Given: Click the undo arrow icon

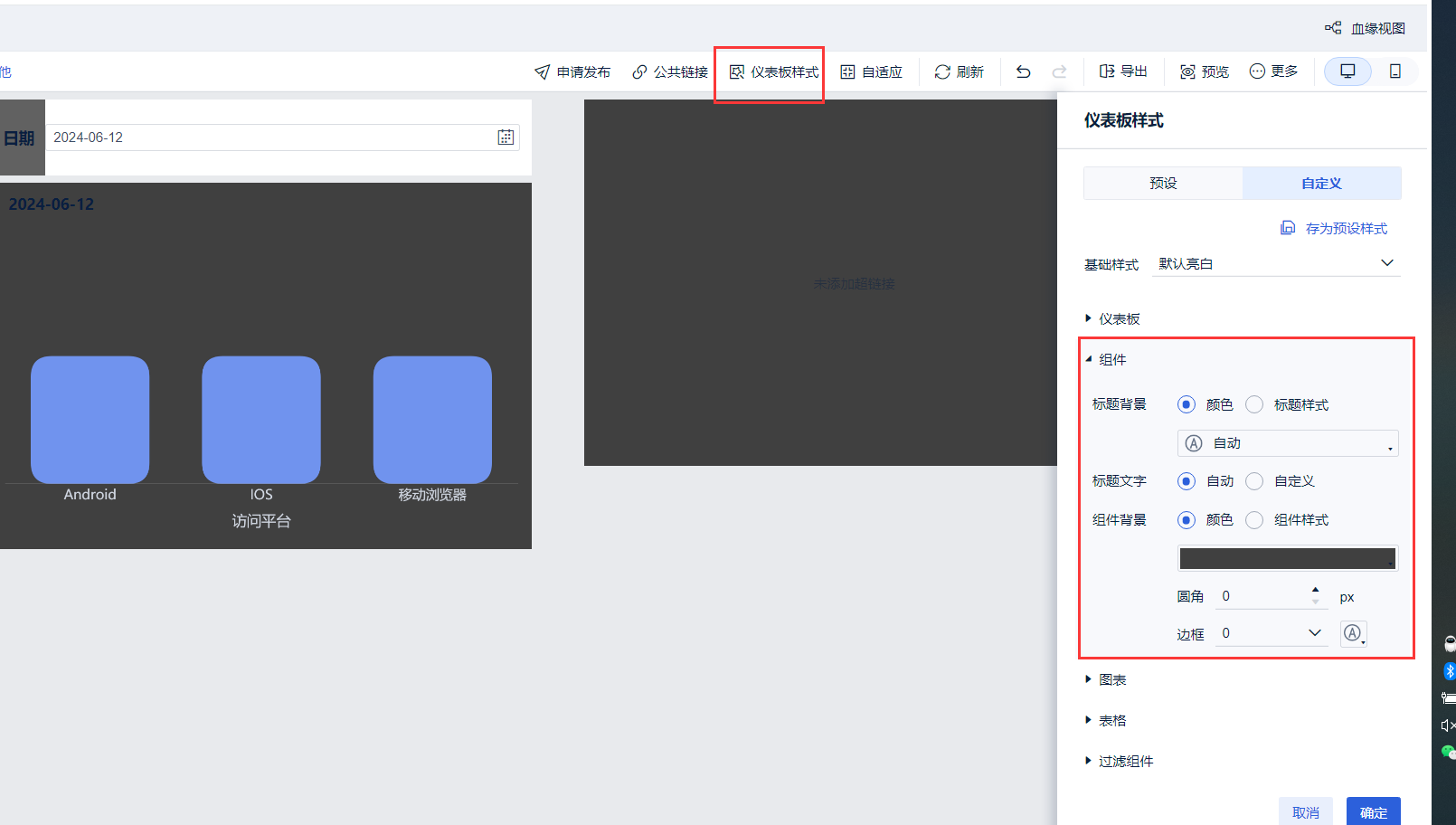Looking at the screenshot, I should coord(1023,71).
